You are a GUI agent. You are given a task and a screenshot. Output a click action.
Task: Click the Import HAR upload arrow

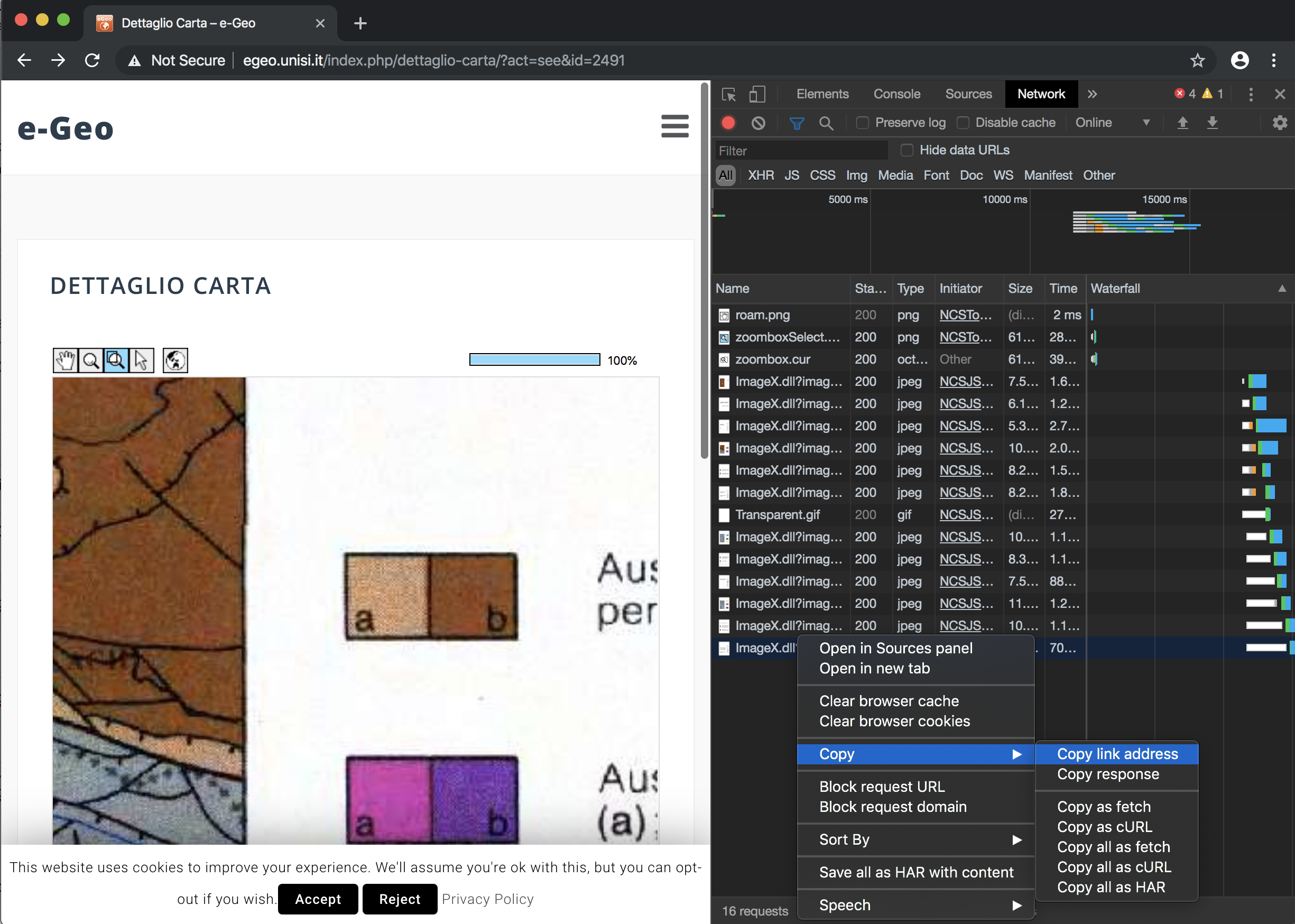(x=1182, y=122)
